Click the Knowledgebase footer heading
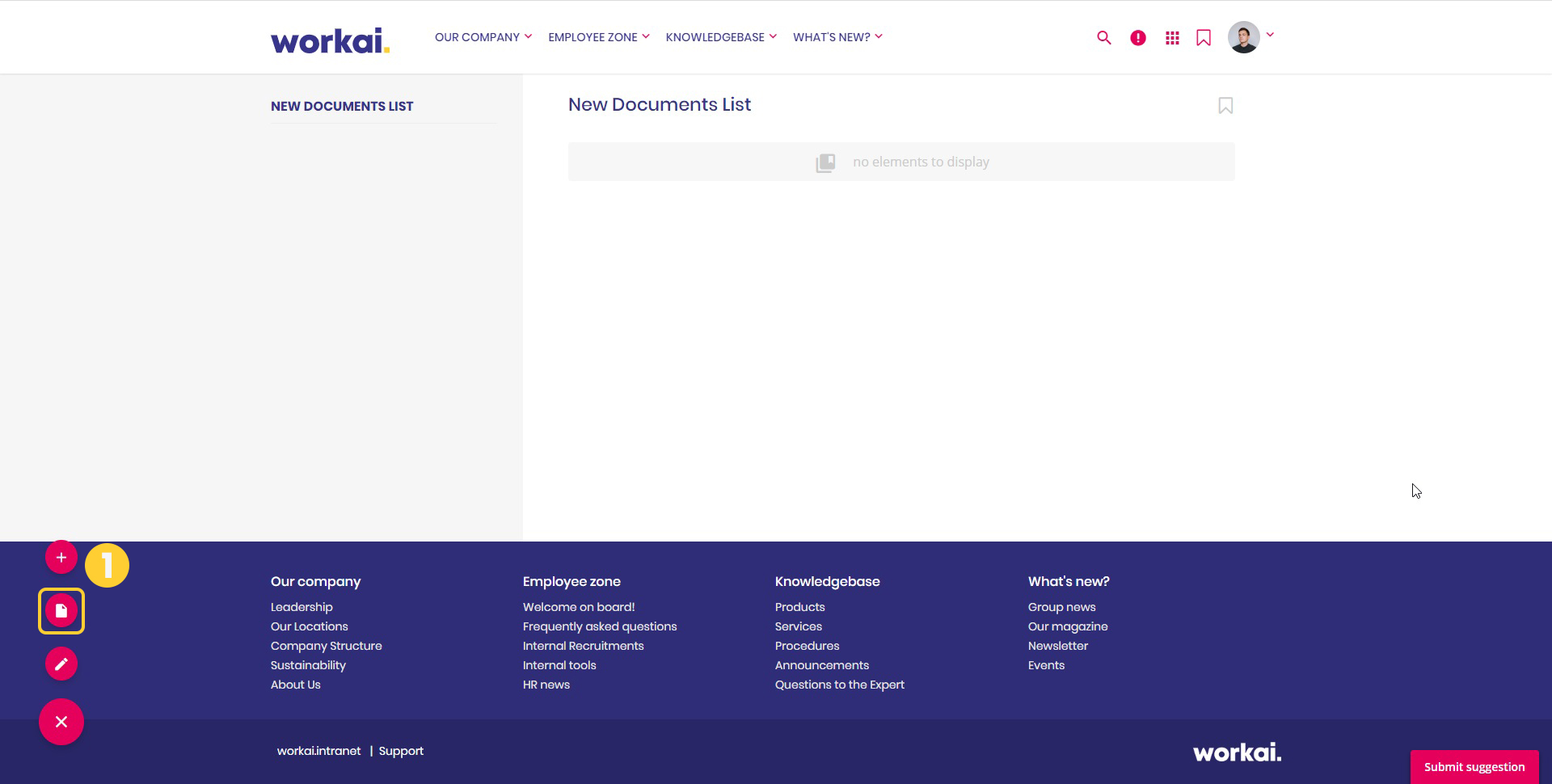 (828, 581)
